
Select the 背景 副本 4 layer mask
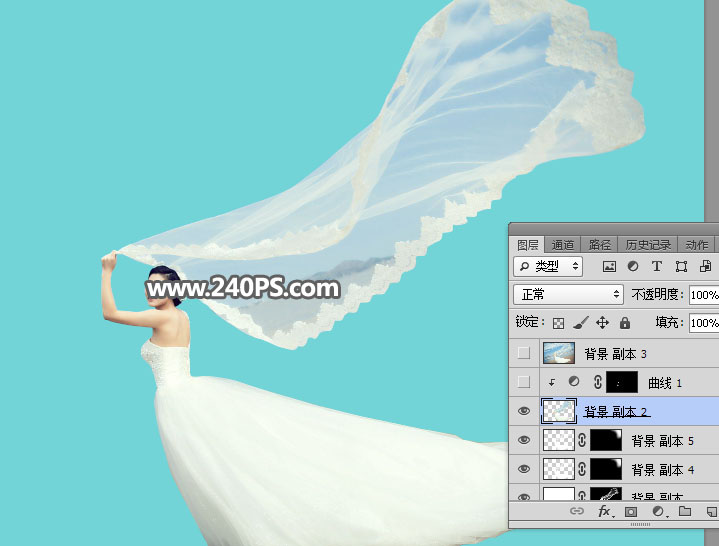(606, 469)
